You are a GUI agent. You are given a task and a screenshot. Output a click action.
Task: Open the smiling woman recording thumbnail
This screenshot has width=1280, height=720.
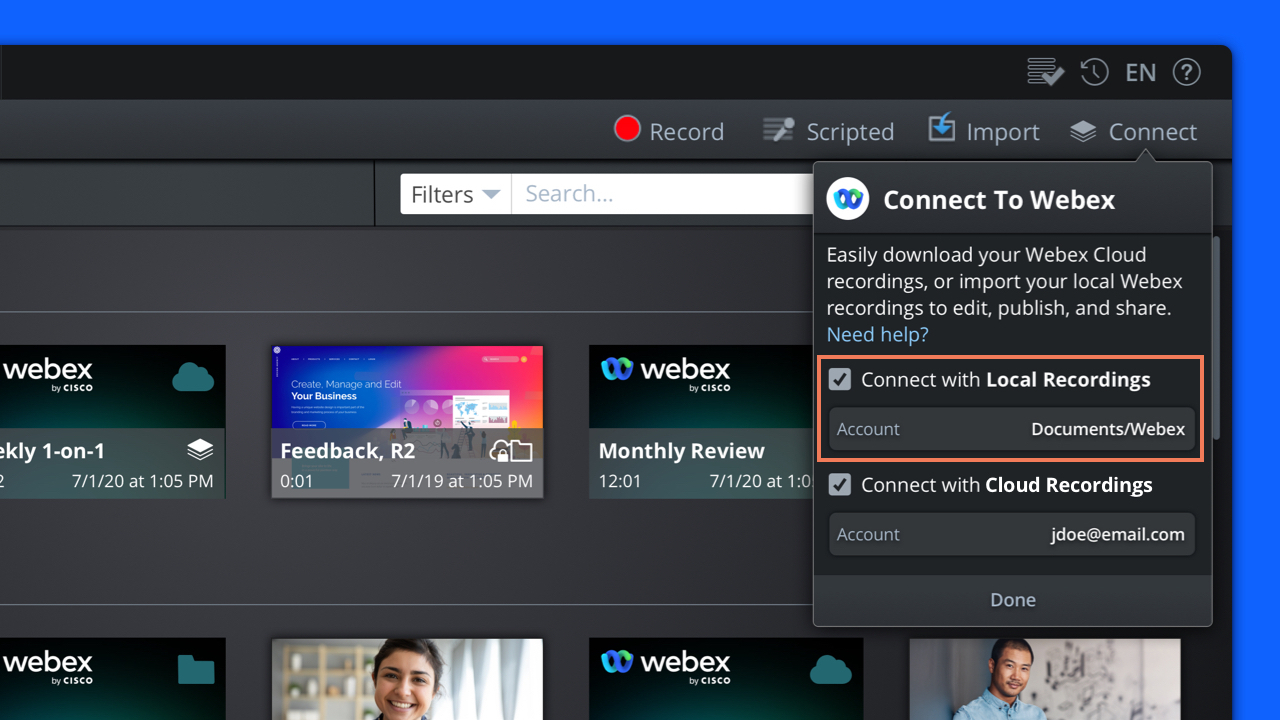pyautogui.click(x=407, y=679)
